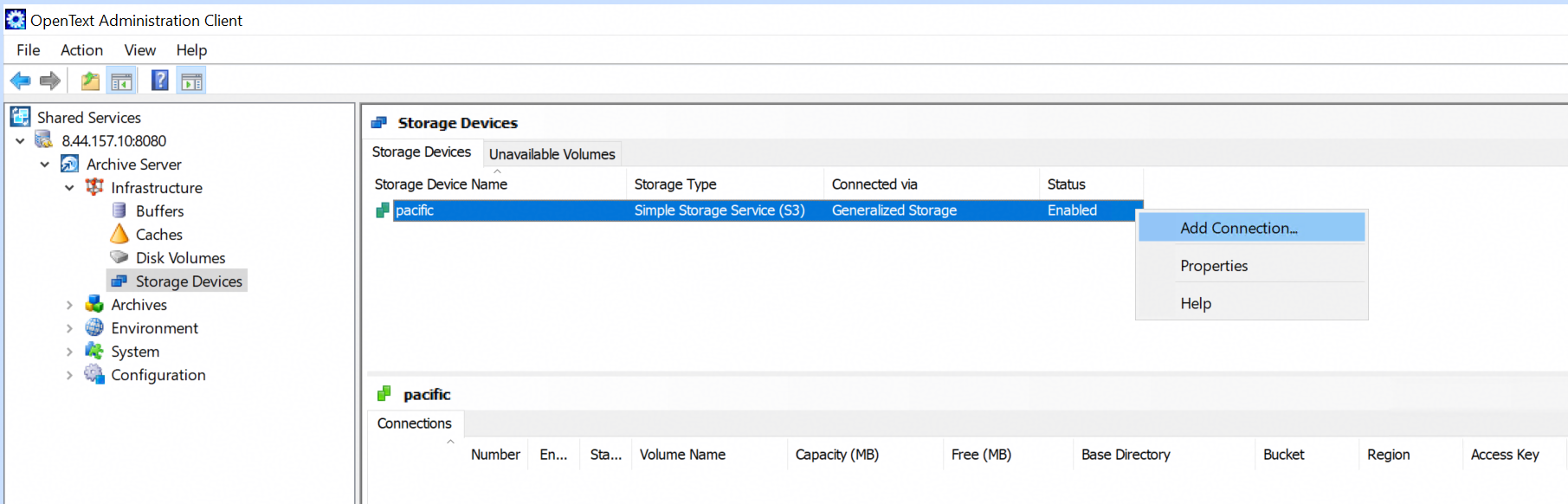Click the Base Directory column header

click(x=1165, y=455)
